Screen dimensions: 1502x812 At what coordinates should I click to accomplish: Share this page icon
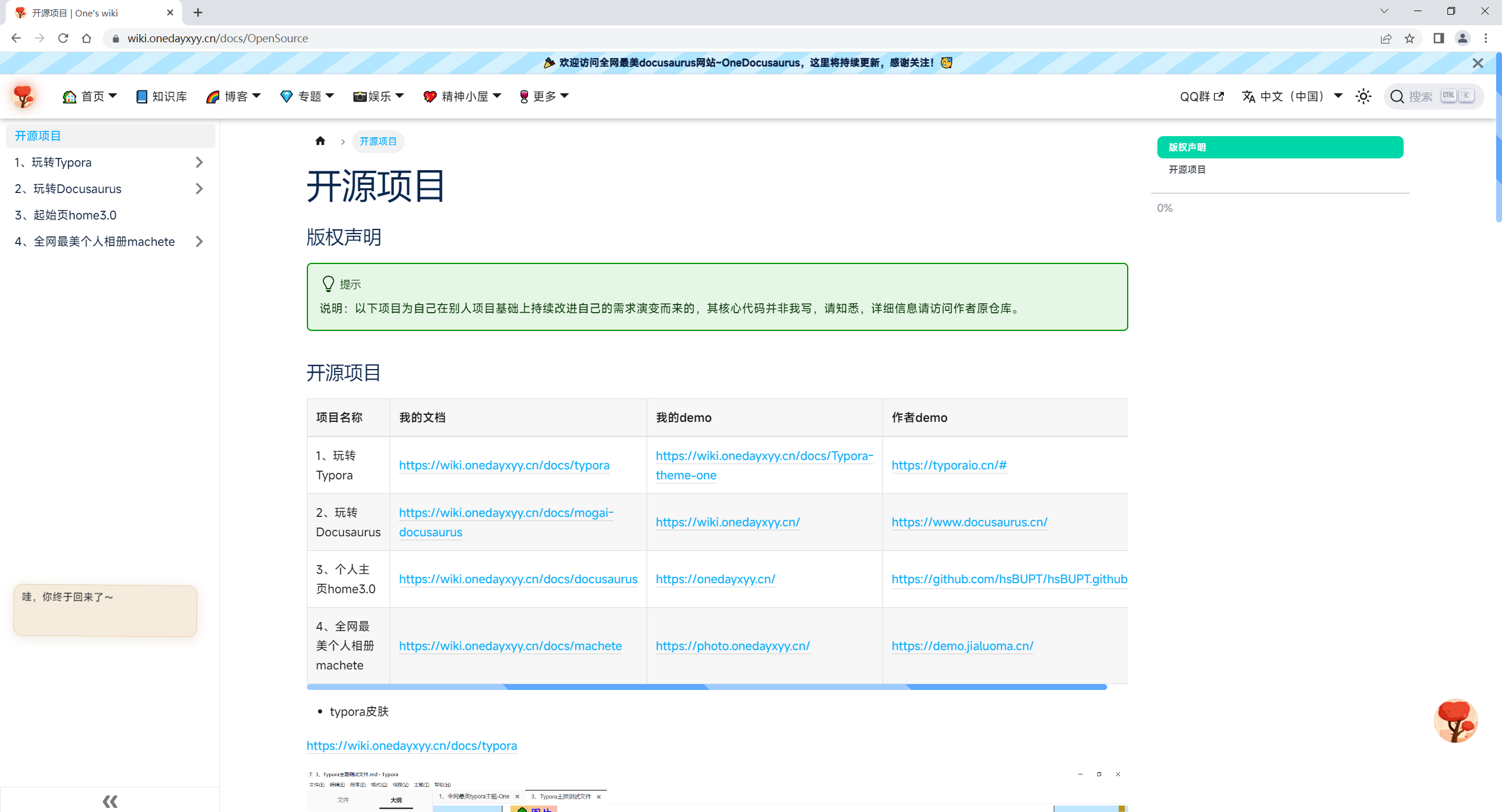click(1386, 38)
